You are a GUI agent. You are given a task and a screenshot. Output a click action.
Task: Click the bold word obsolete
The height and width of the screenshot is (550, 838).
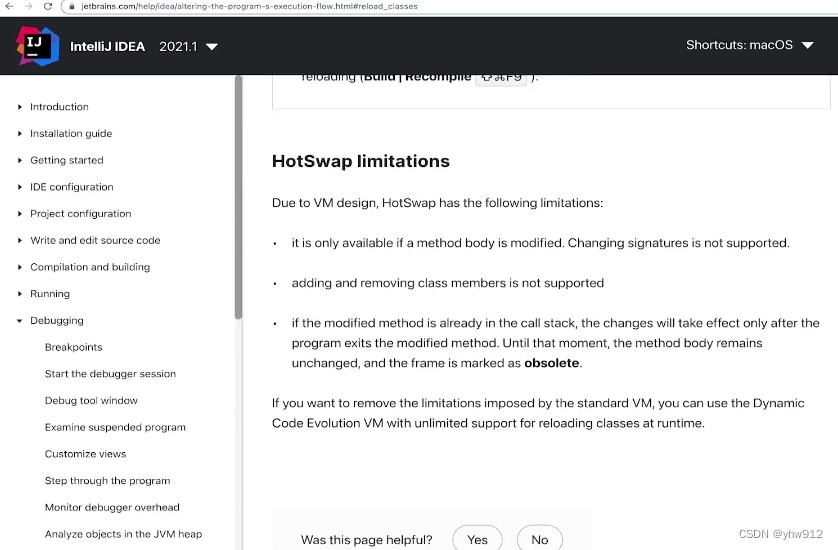coord(552,363)
